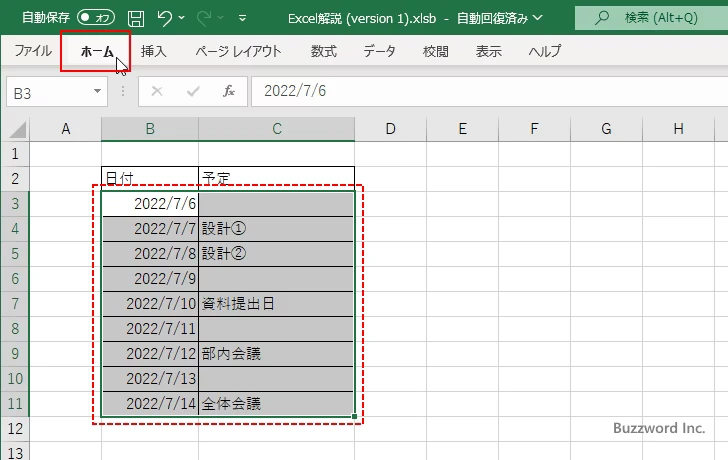This screenshot has width=728, height=460.
Task: Click cell with date 2022/7/7
Action: [x=150, y=229]
